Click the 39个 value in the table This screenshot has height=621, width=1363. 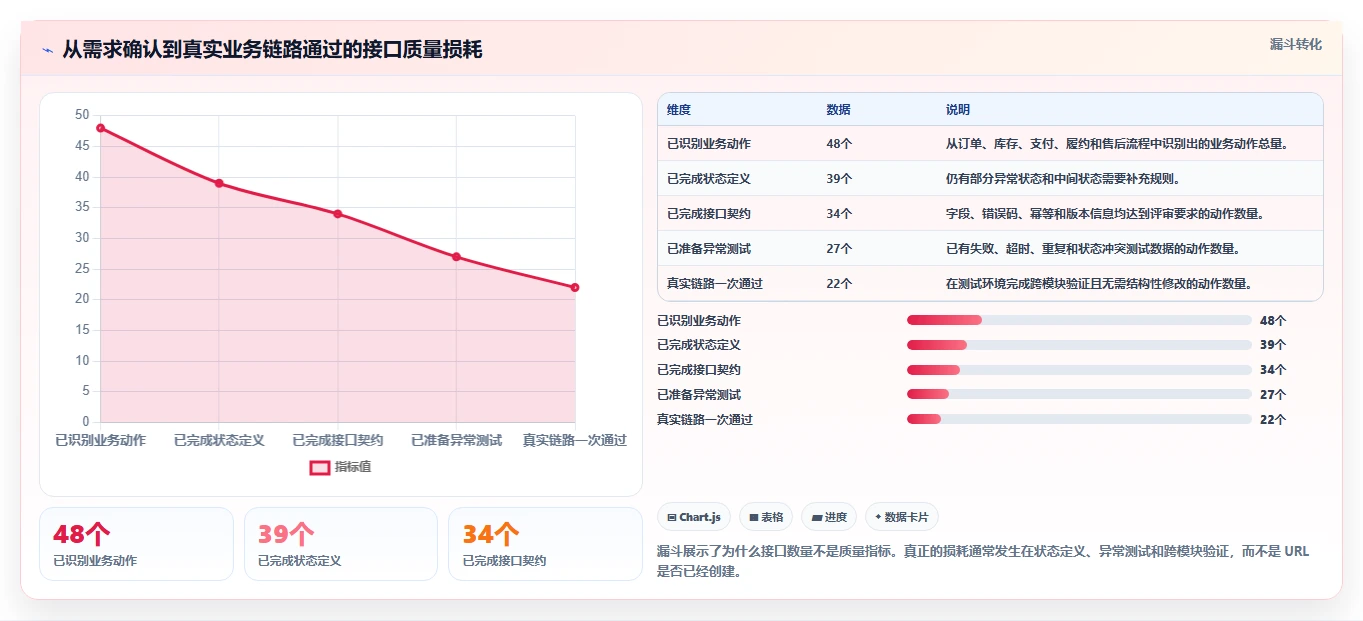tap(840, 179)
